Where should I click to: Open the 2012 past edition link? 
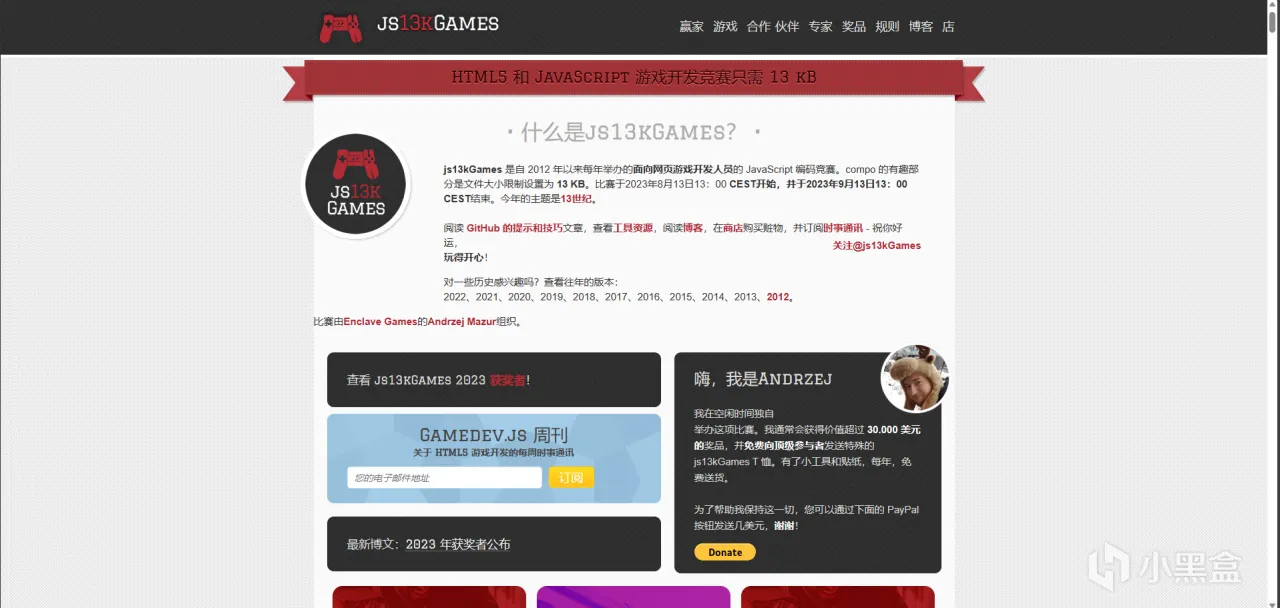778,297
